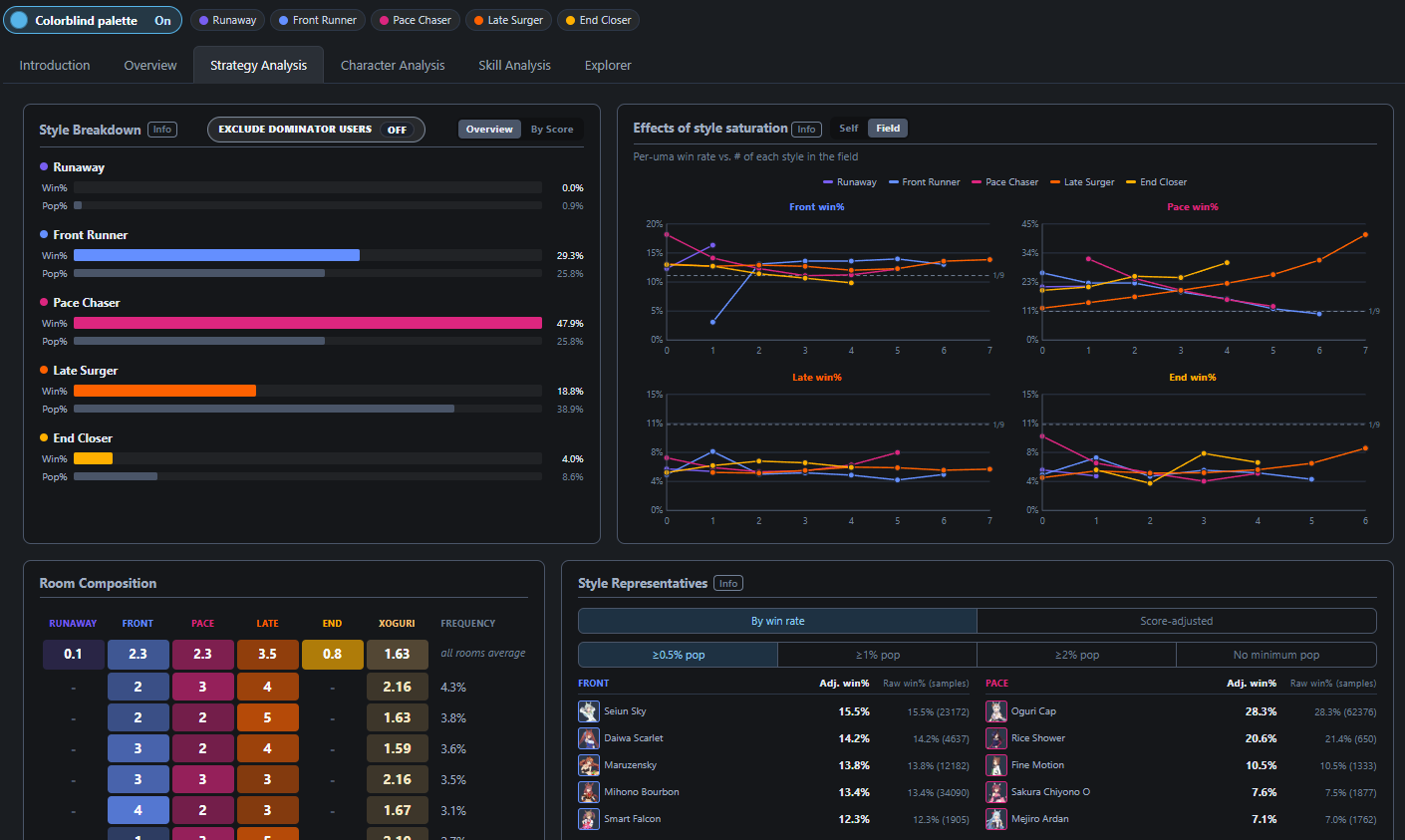The height and width of the screenshot is (840, 1405).
Task: Select the ≥2% pop filter
Action: pyautogui.click(x=1076, y=655)
